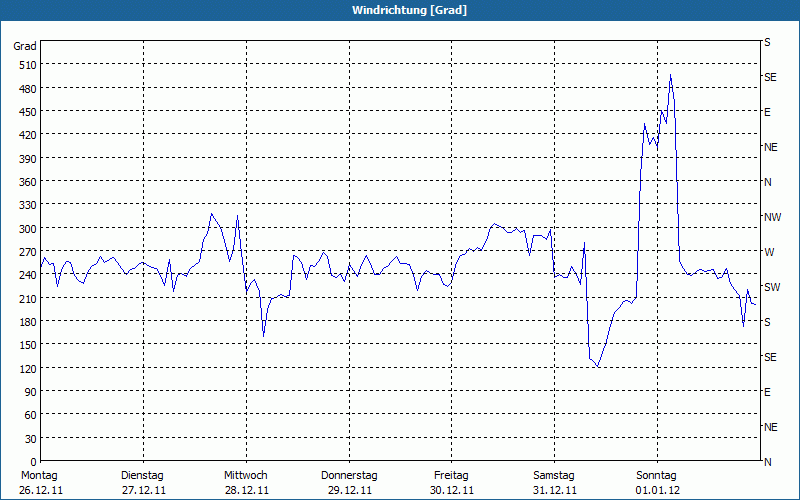Click the 330 degree axis label
800x500 pixels.
[x=28, y=205]
